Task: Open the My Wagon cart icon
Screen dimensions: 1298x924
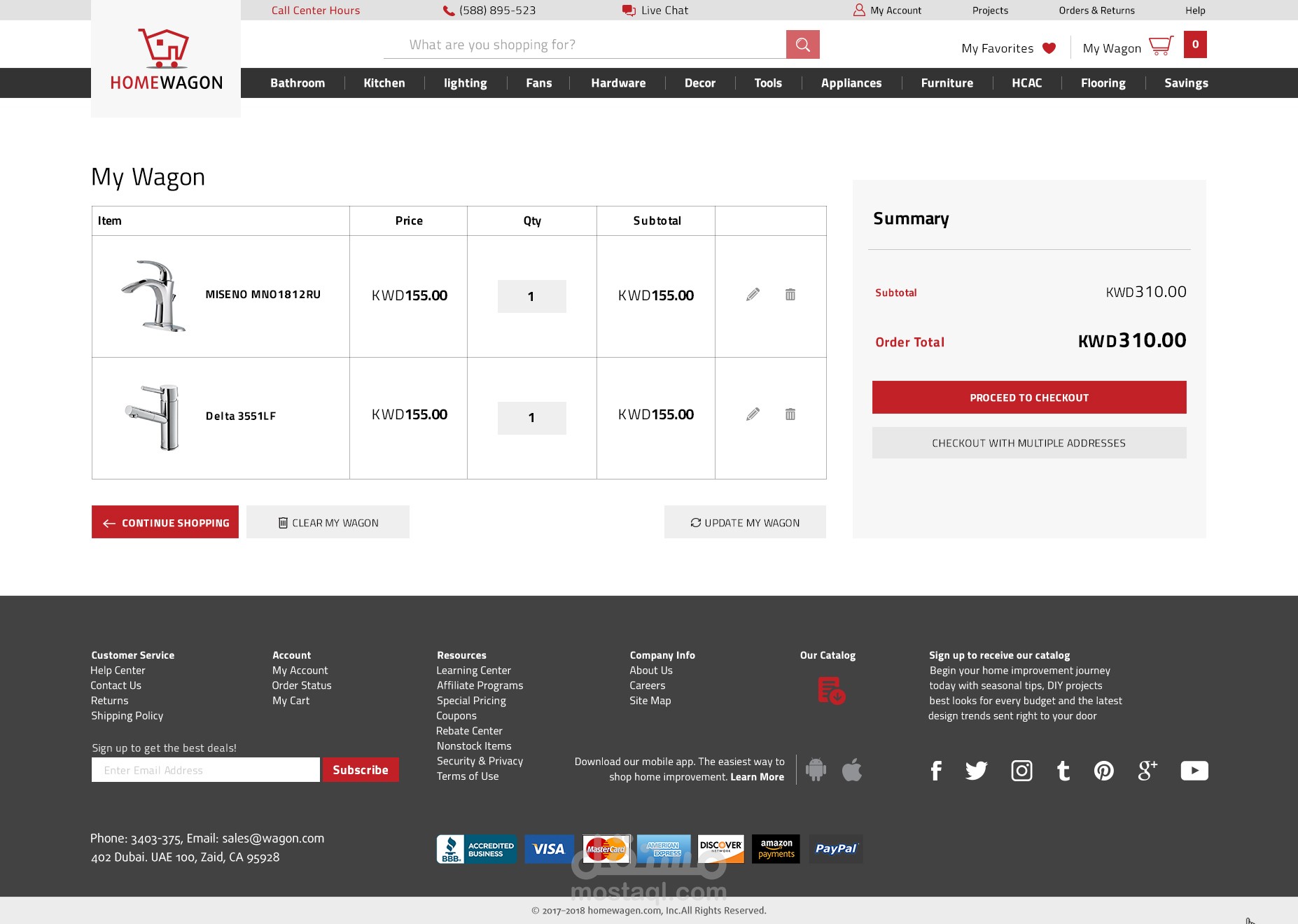Action: (x=1161, y=45)
